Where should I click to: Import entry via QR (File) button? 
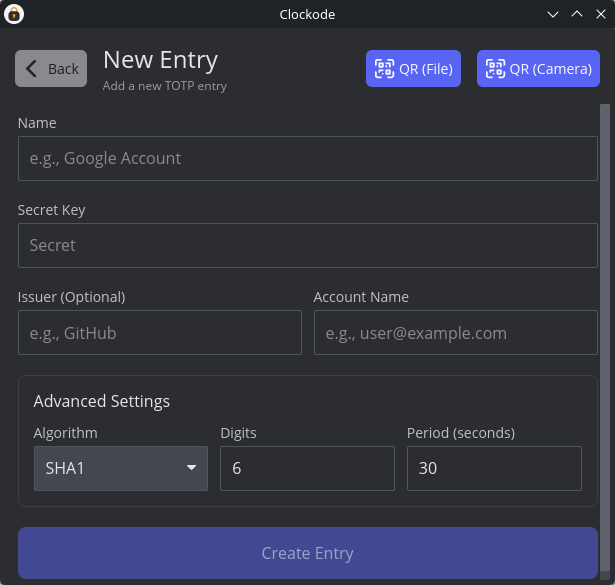pyautogui.click(x=413, y=69)
